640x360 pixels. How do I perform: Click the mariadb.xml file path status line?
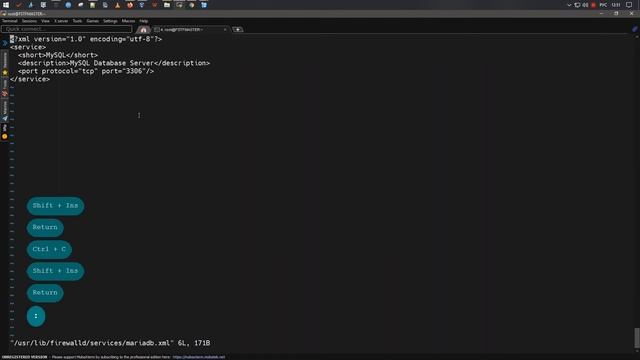point(110,343)
